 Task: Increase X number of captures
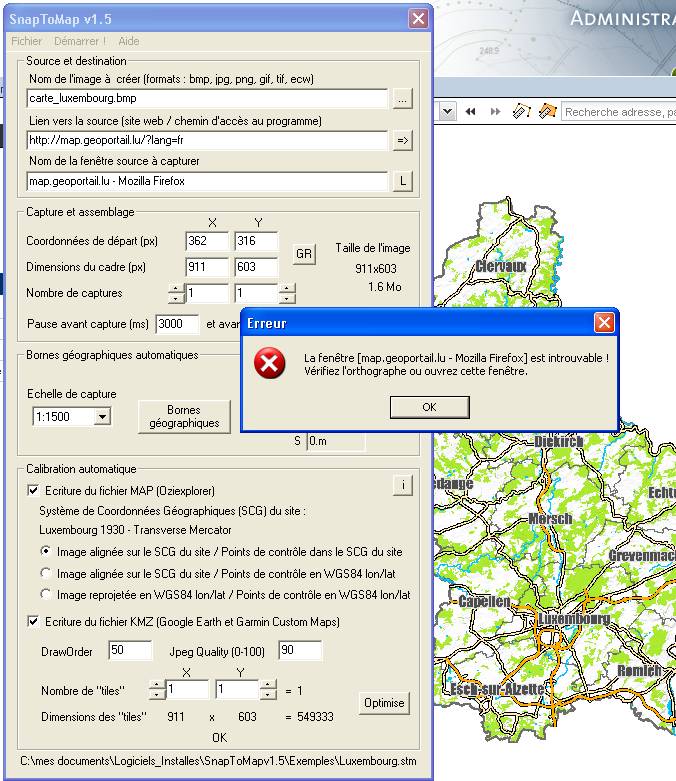tap(176, 288)
